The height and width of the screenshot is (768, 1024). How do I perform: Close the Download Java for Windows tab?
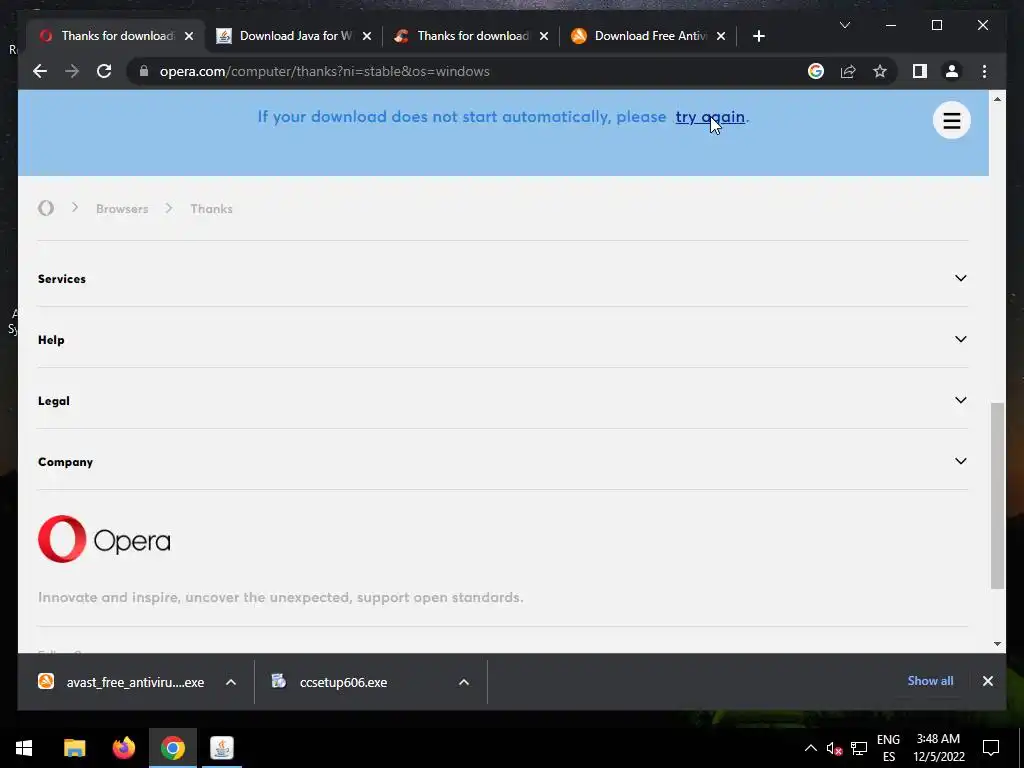coord(367,36)
